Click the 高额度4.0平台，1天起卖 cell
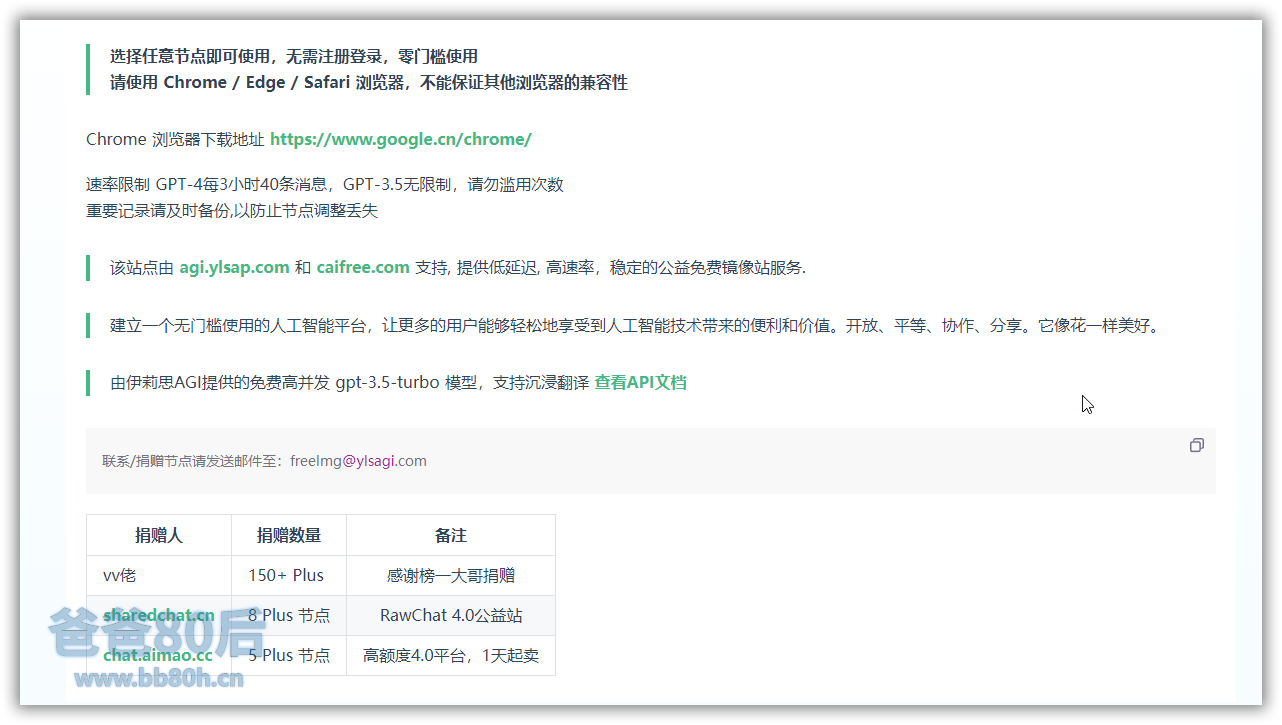 451,655
